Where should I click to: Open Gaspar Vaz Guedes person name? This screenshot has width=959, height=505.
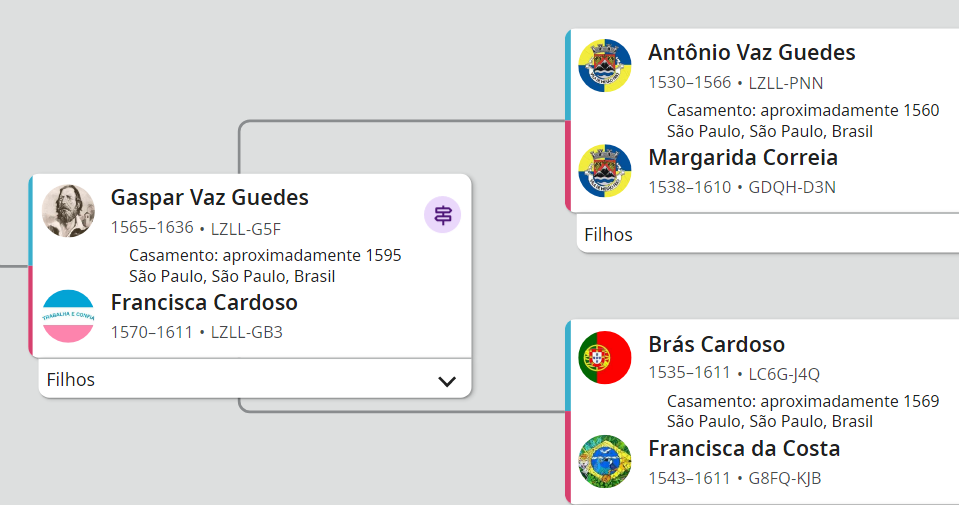point(209,198)
